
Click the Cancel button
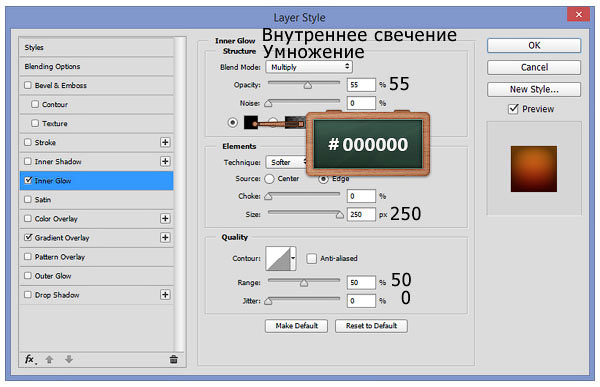(x=534, y=67)
